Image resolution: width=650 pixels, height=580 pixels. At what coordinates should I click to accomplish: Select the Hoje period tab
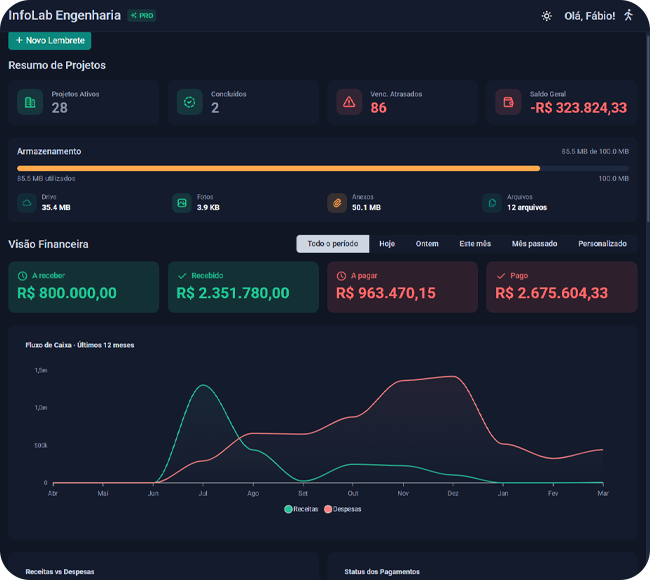pos(387,244)
